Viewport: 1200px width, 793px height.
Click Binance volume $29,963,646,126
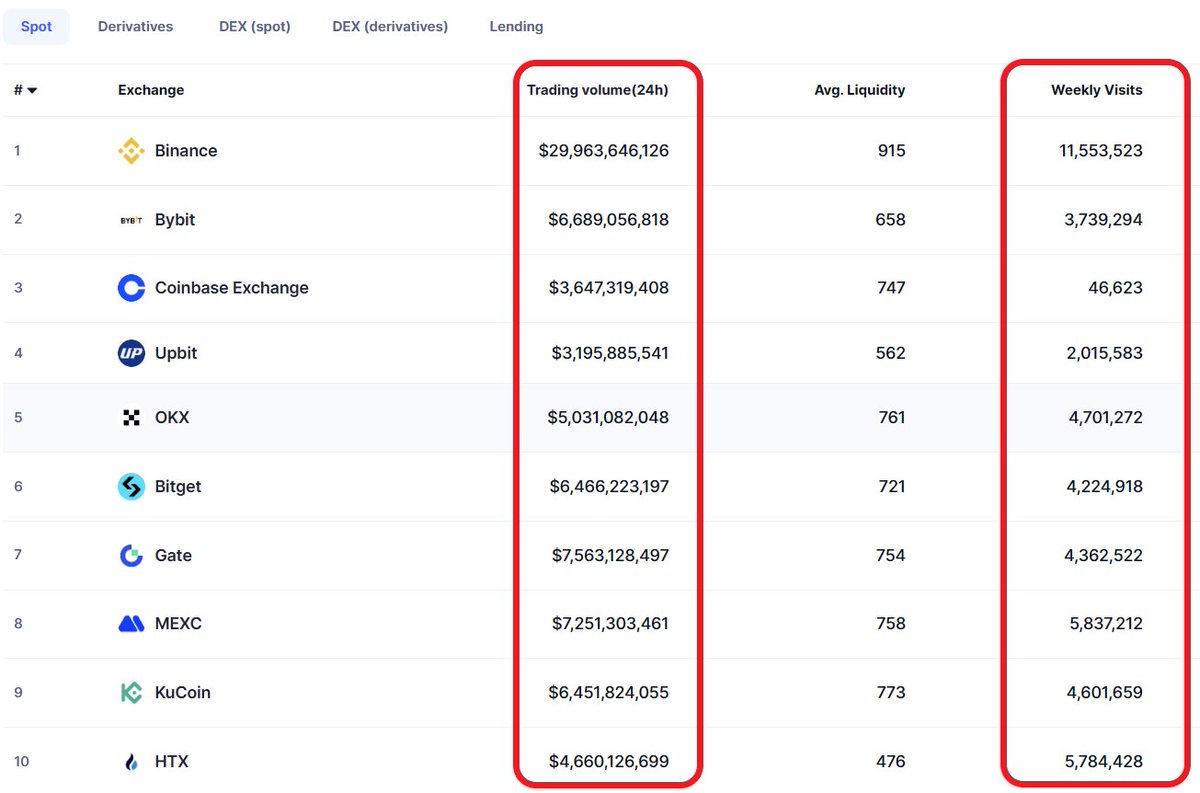604,151
